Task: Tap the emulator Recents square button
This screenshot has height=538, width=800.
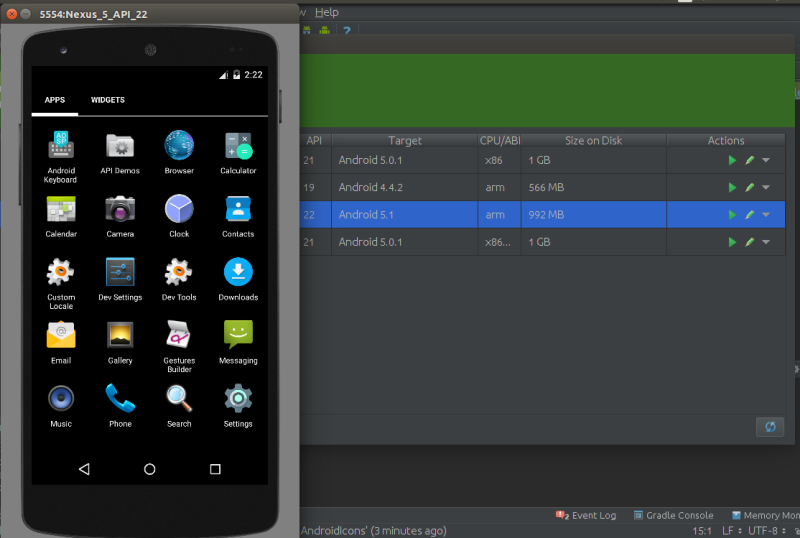Action: click(215, 469)
